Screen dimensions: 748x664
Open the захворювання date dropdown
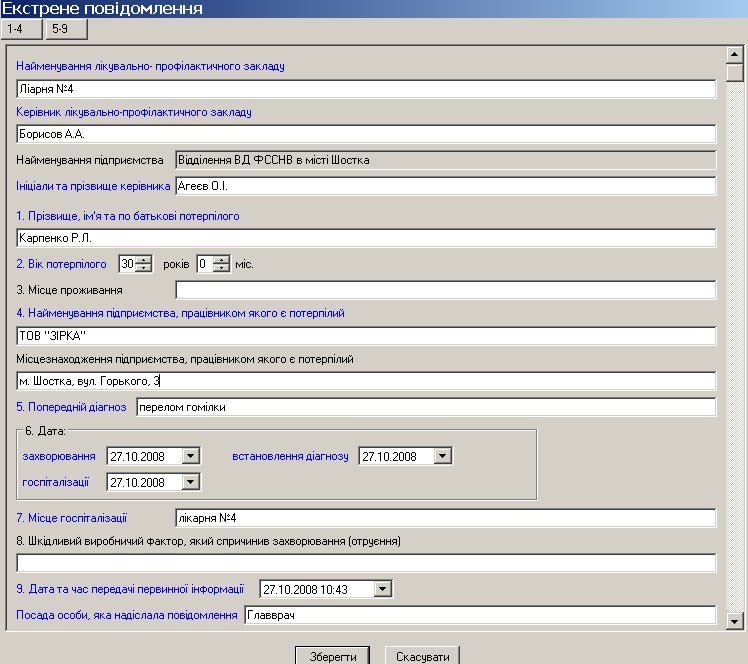click(x=190, y=456)
